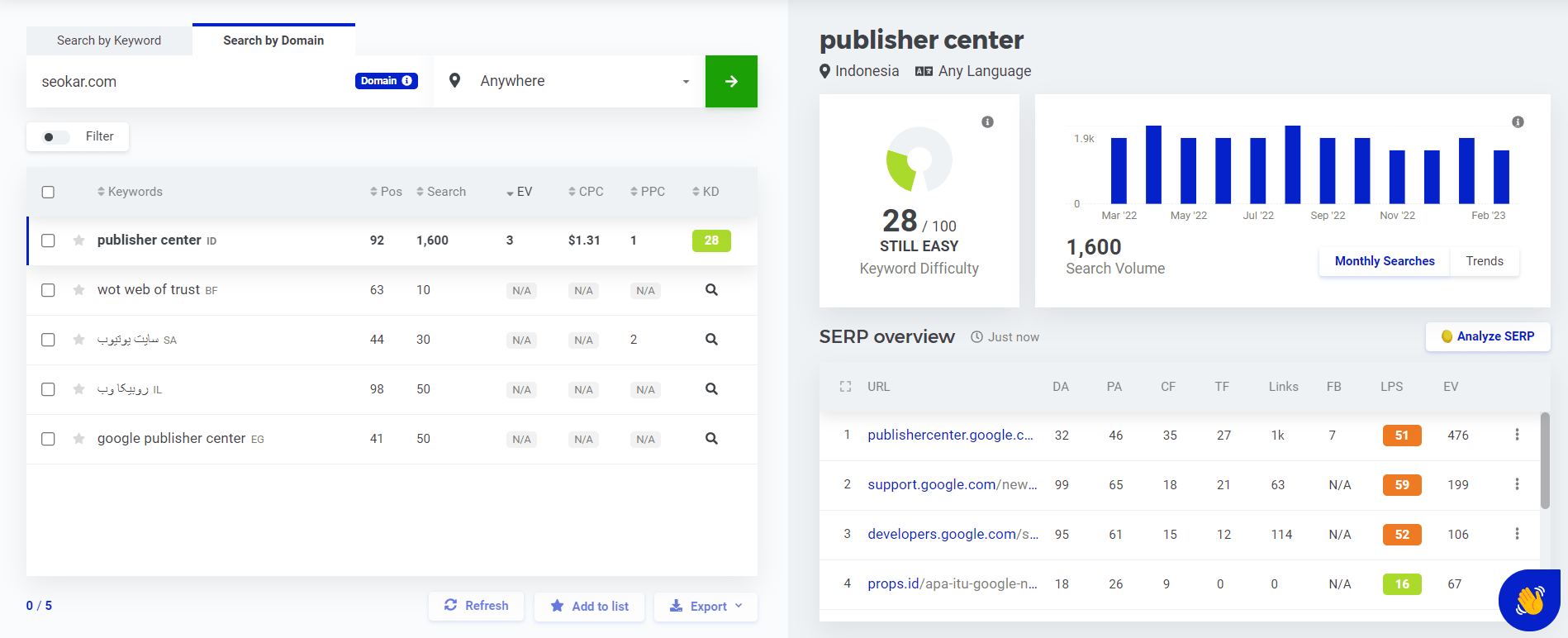Check the wot web of trust checkbox
The height and width of the screenshot is (638, 1568).
(x=48, y=290)
